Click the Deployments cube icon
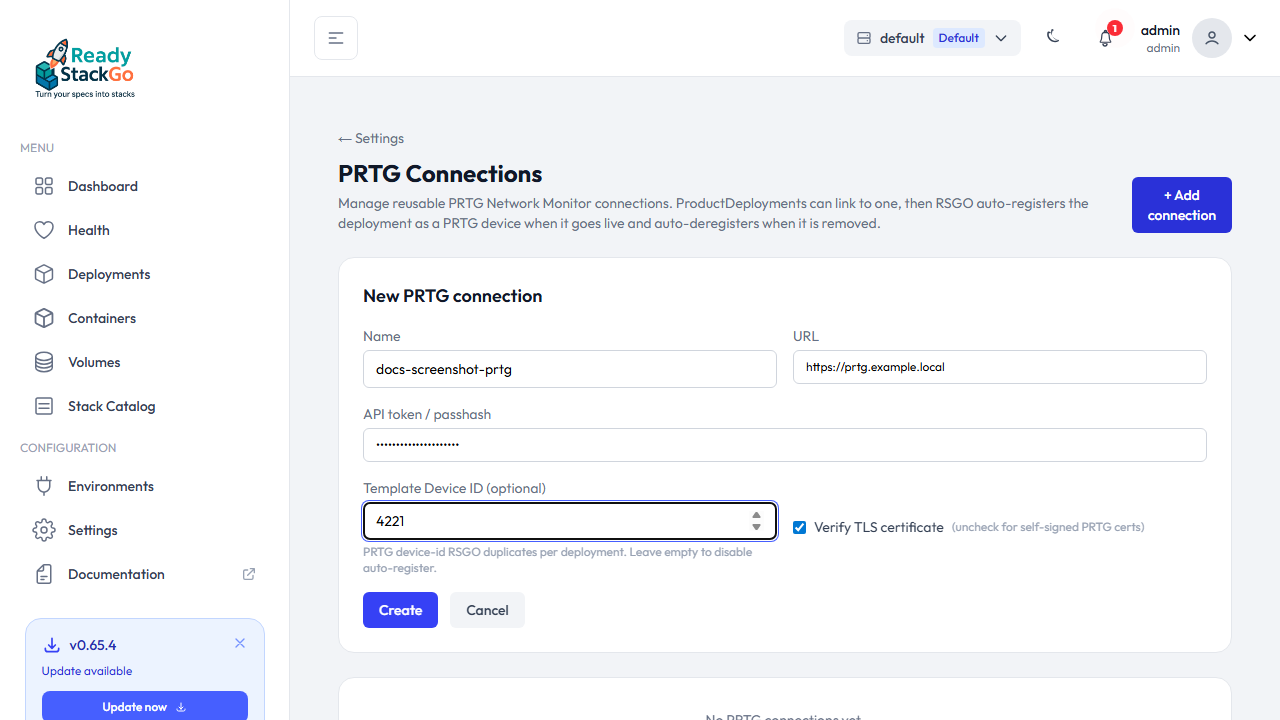The height and width of the screenshot is (720, 1280). click(44, 274)
